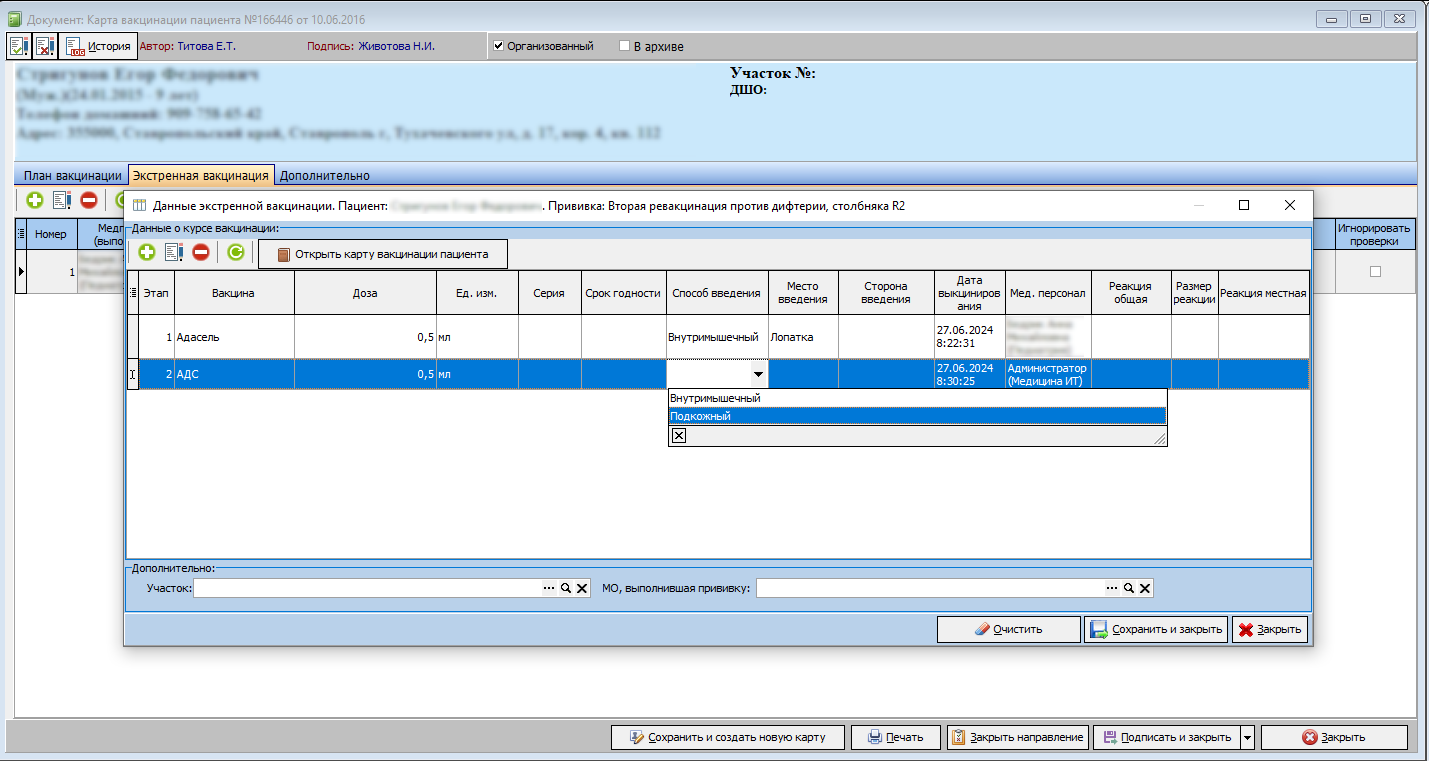Viewport: 1429px width, 761px height.
Task: Click the Мед. персонал column header
Action: click(x=1048, y=293)
